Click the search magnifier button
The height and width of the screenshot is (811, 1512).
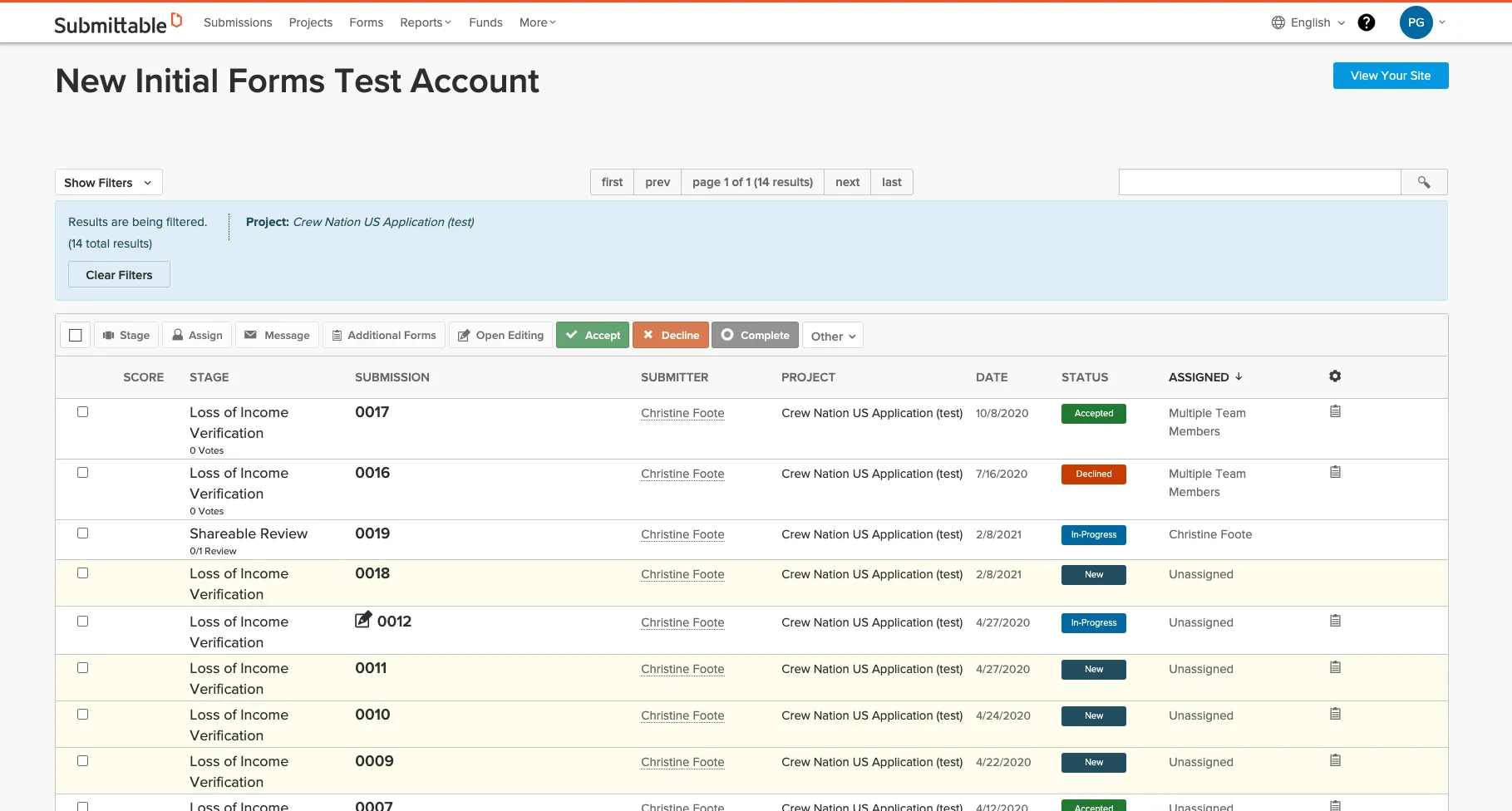pos(1424,182)
